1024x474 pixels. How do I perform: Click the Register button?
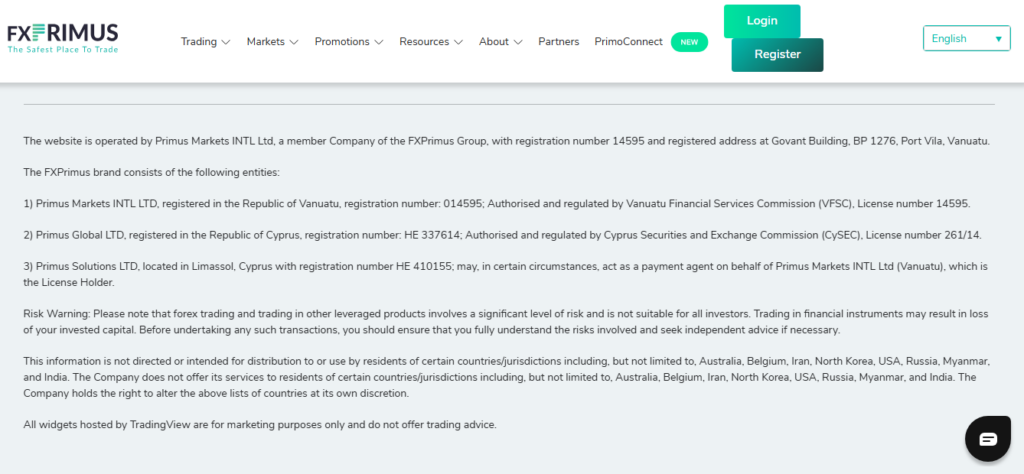click(777, 55)
